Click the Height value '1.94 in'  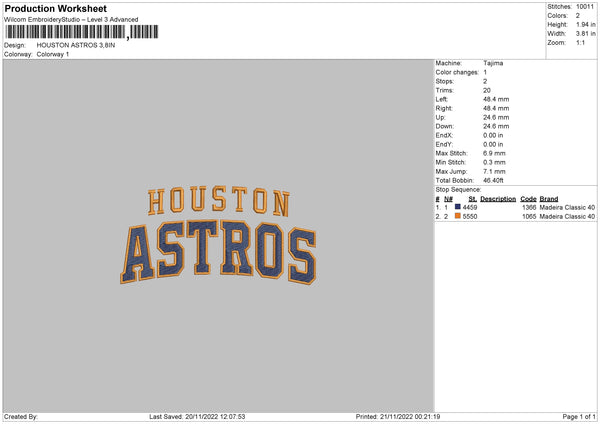pos(586,24)
